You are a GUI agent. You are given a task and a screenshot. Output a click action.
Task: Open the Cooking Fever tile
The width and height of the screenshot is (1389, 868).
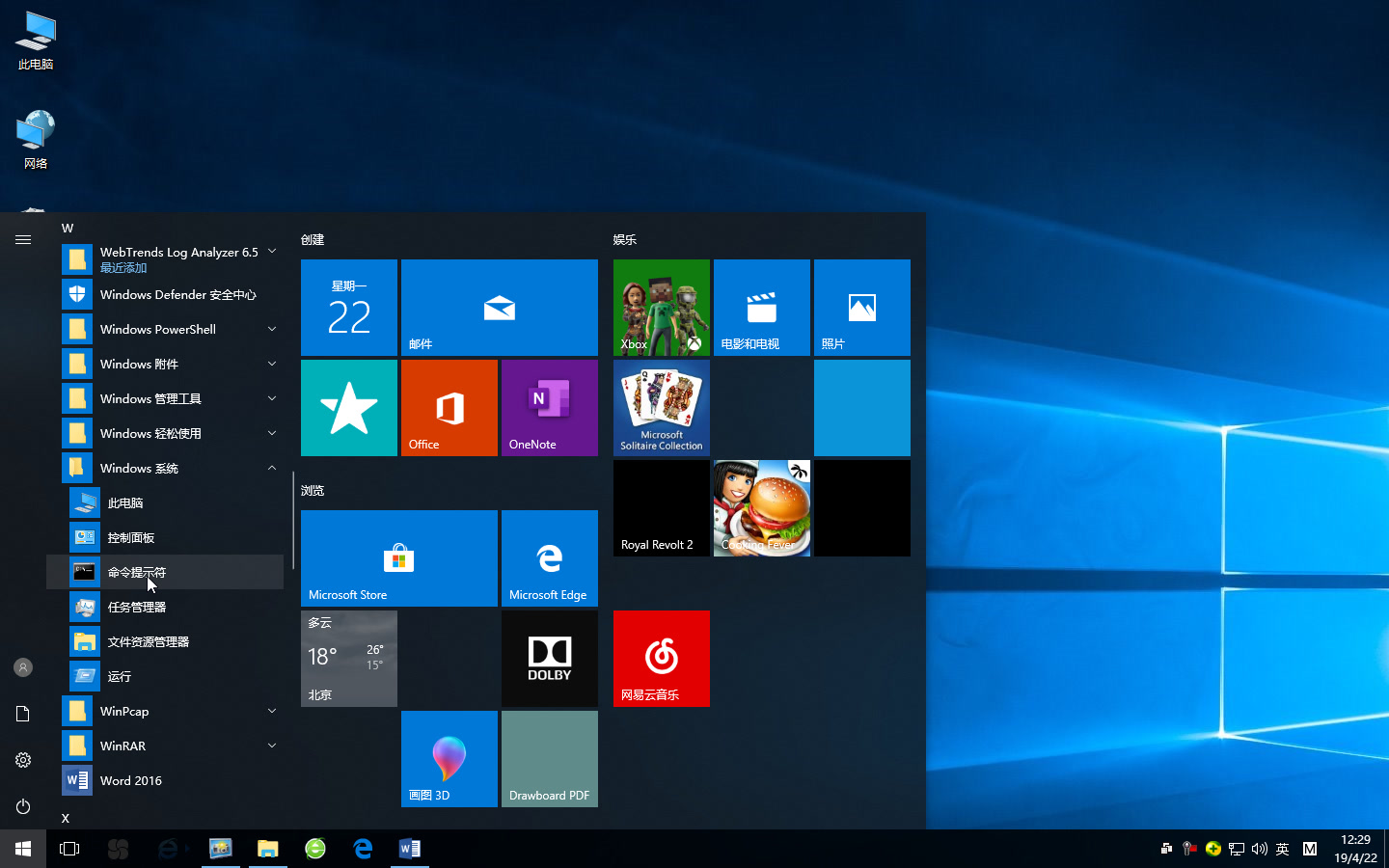click(x=762, y=508)
